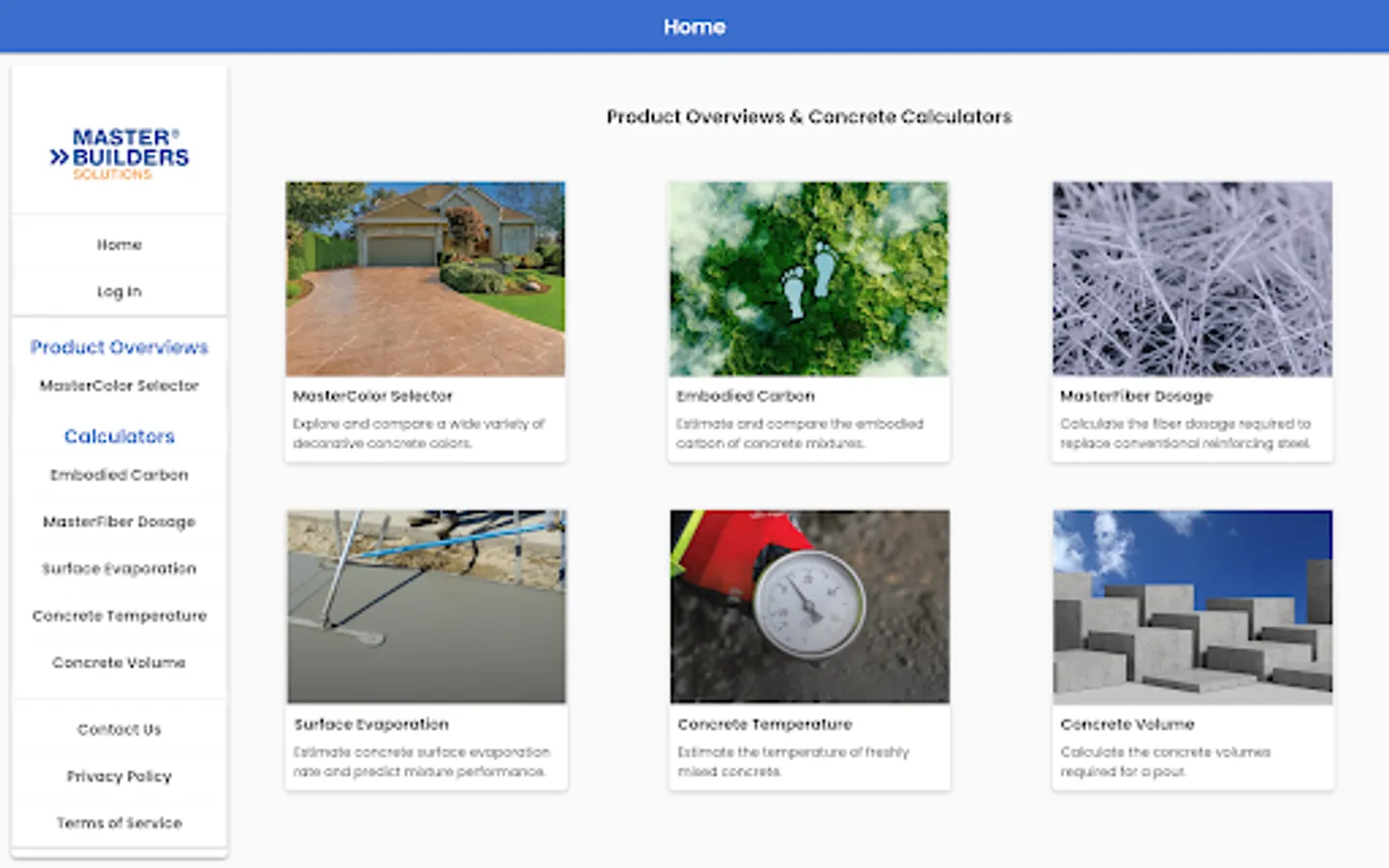
Task: Click 'Calculate the concrete volumes required' description
Action: (x=1165, y=761)
